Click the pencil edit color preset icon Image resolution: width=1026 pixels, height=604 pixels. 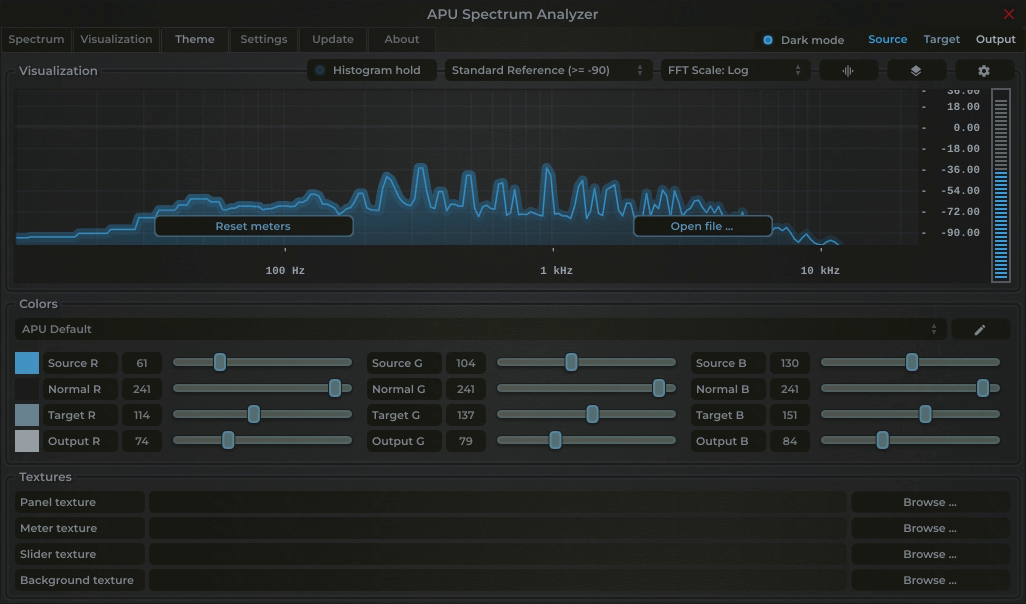(x=980, y=330)
